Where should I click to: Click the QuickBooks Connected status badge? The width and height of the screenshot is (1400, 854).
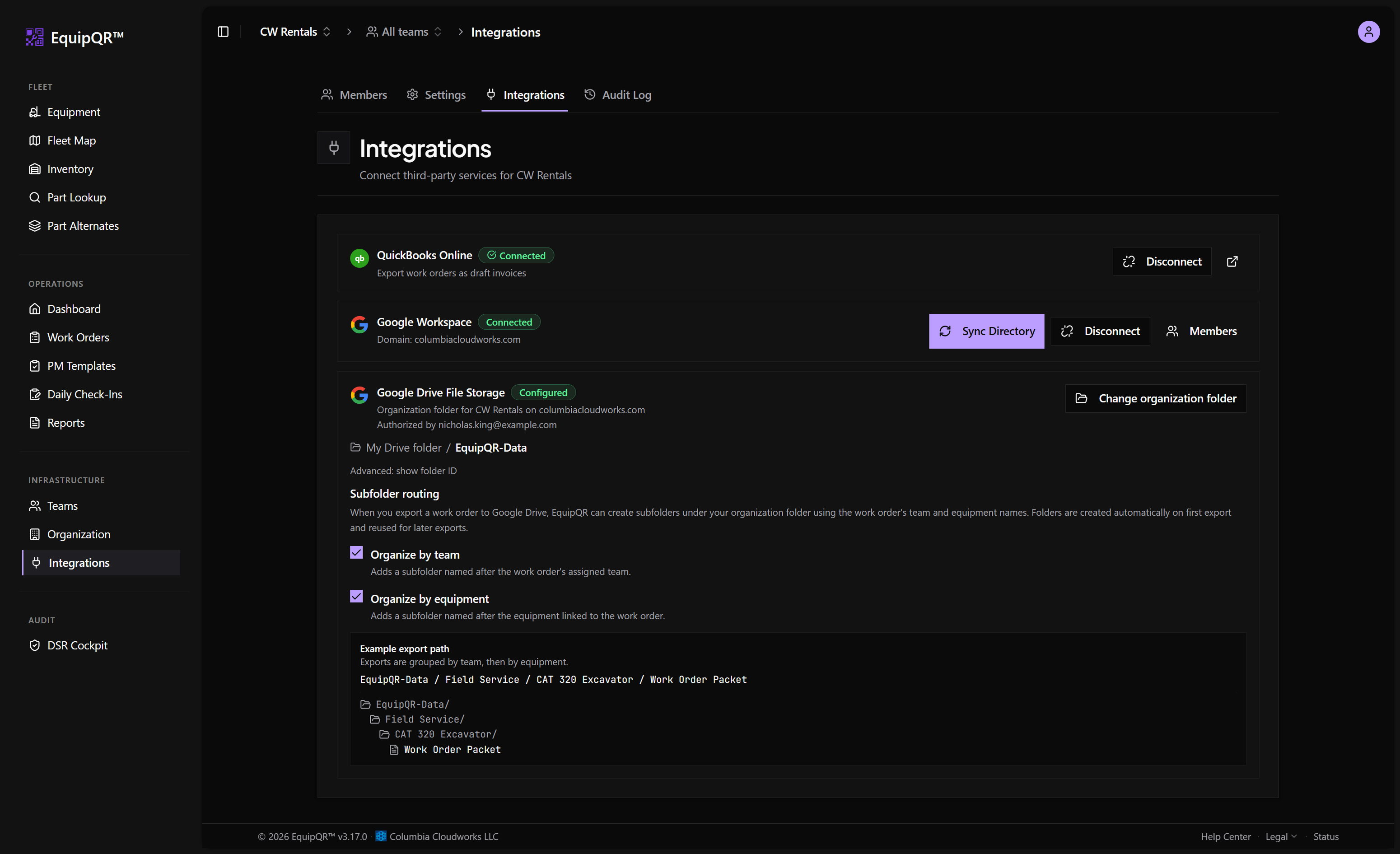tap(516, 255)
